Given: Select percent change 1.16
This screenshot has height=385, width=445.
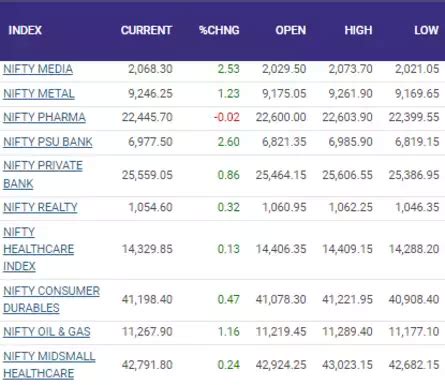Looking at the screenshot, I should click(228, 332).
